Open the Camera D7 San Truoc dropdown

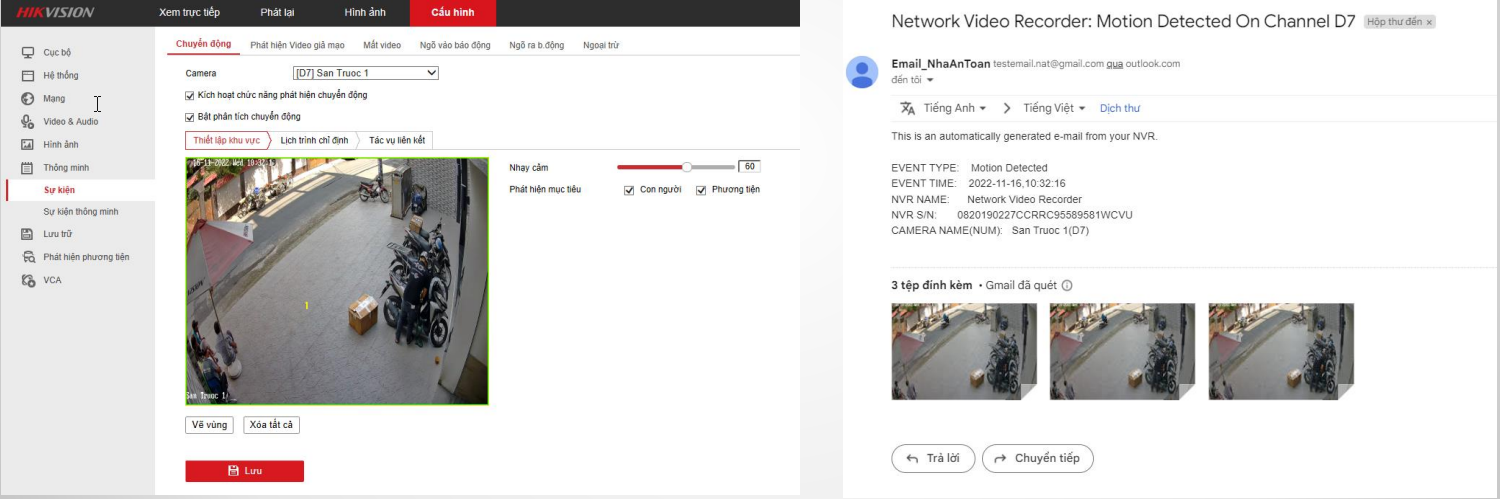point(365,73)
